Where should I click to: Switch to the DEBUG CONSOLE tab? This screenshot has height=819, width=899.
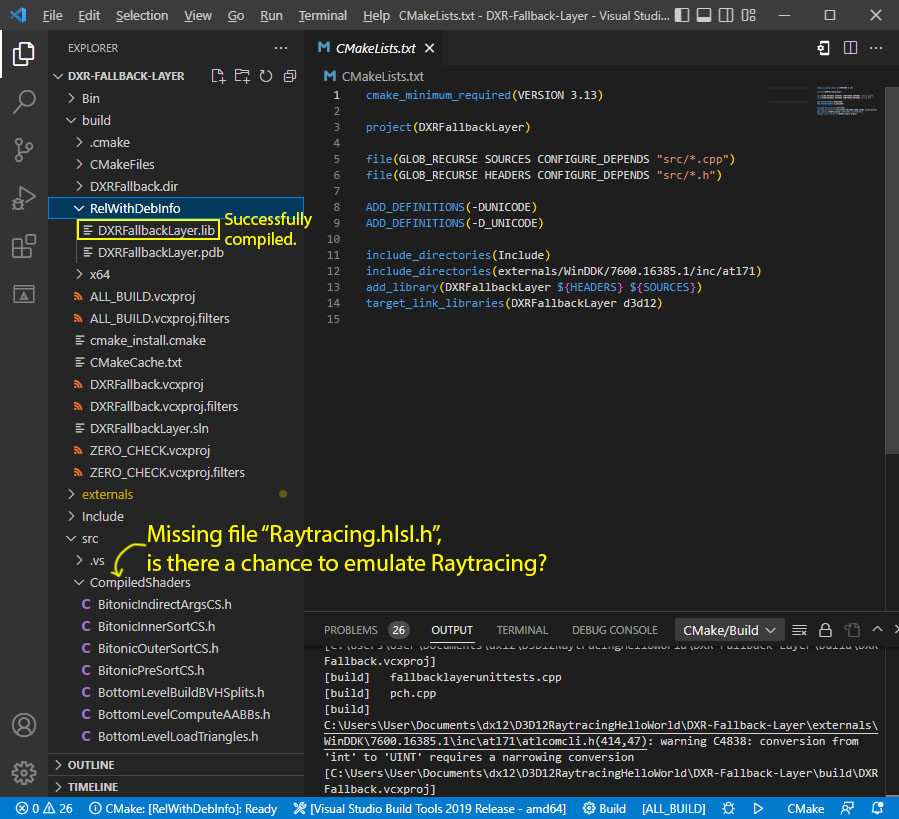point(615,630)
